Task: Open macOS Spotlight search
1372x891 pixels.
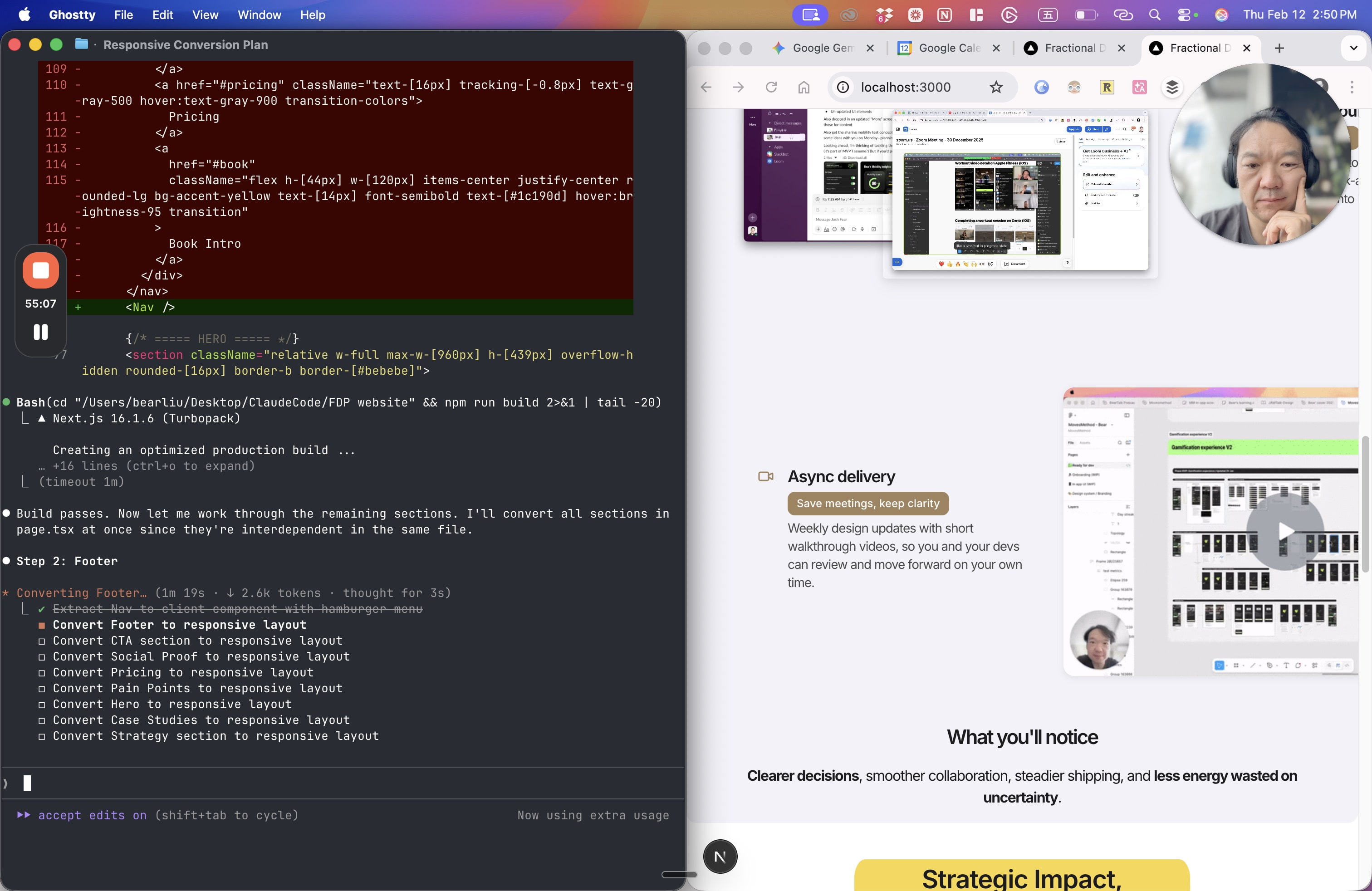Action: (x=1154, y=15)
